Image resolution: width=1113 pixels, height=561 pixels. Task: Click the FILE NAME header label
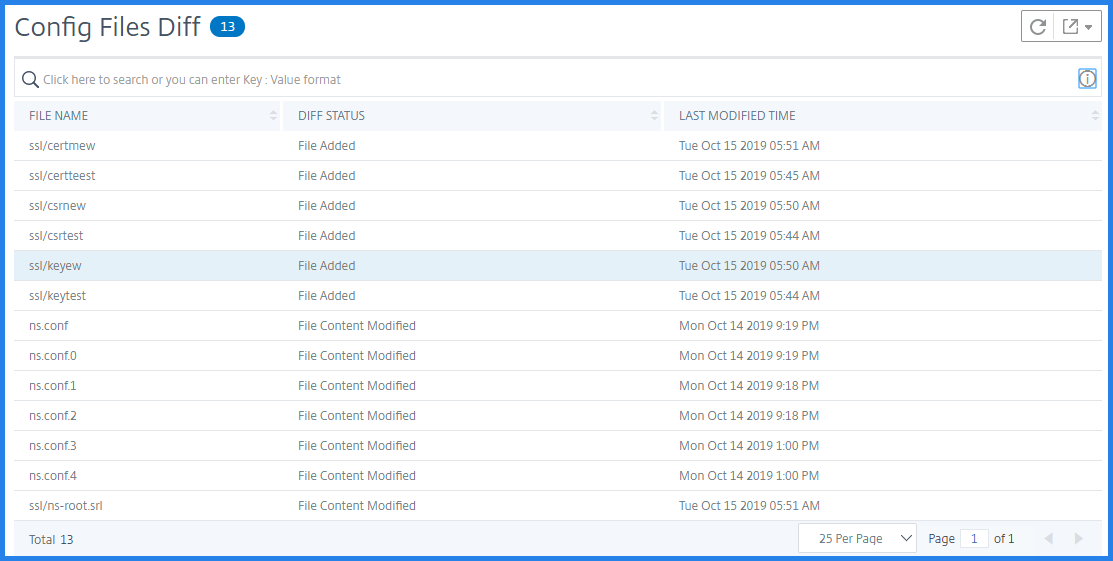coord(58,116)
